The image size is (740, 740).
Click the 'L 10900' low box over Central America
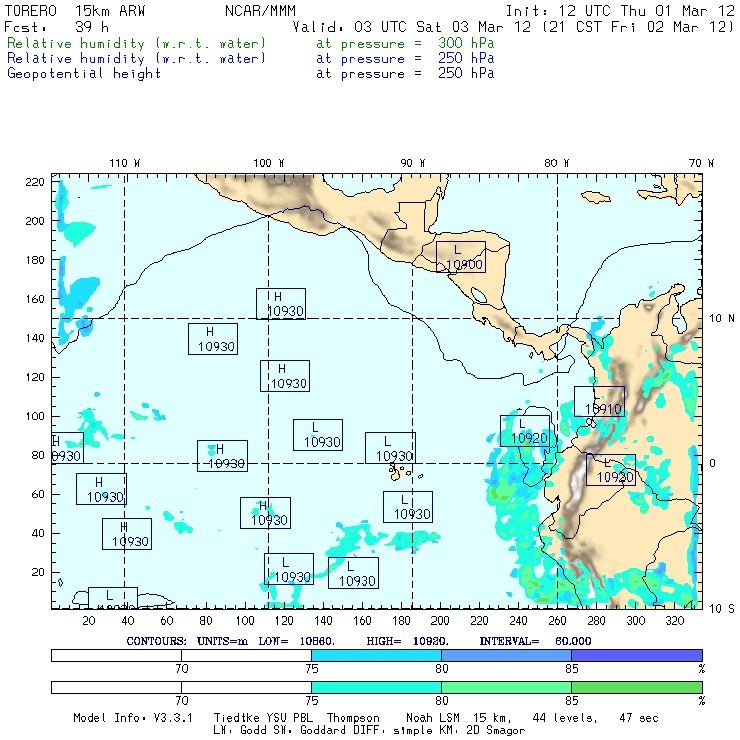tap(461, 257)
